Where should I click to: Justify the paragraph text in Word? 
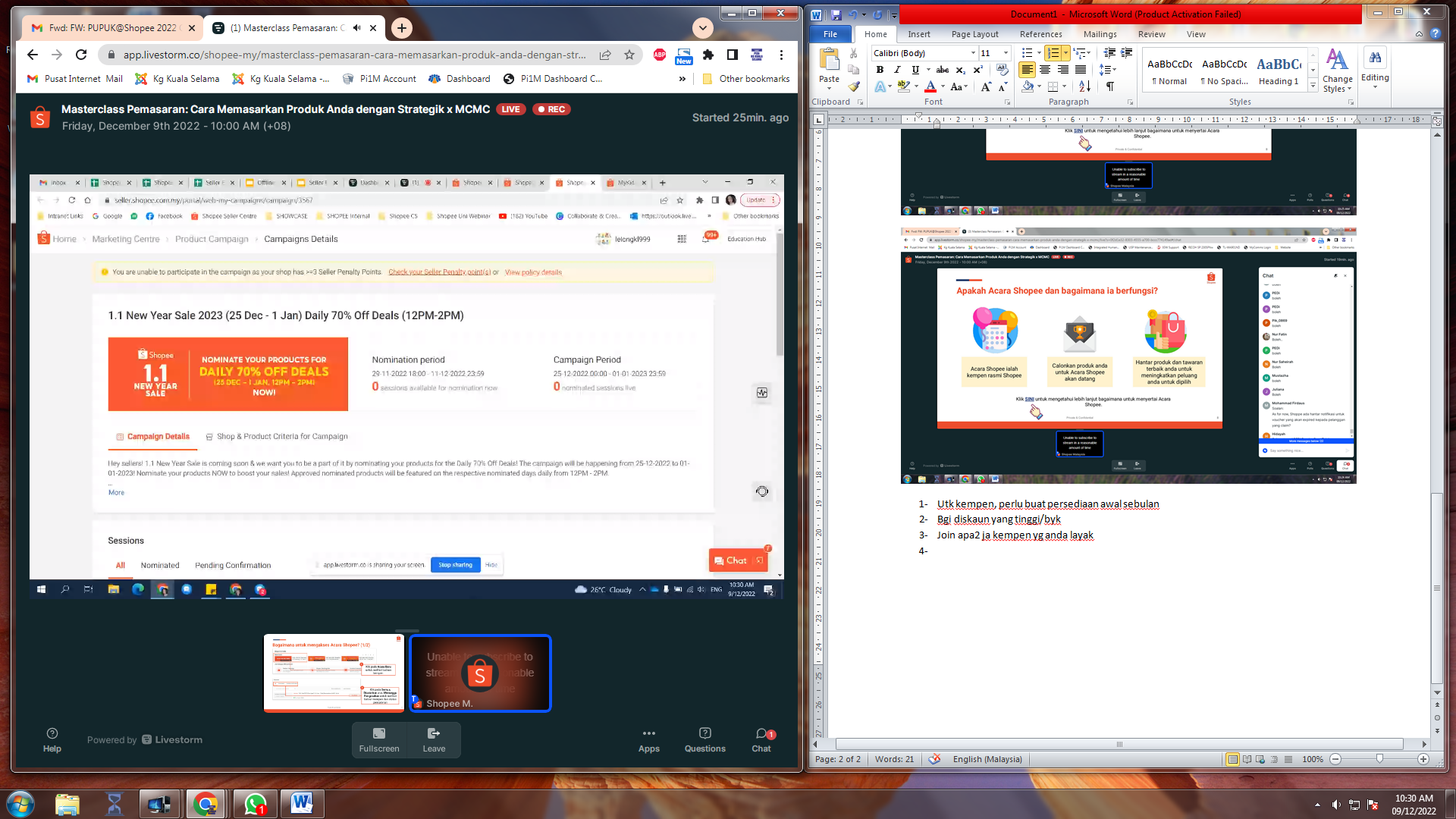[1080, 70]
